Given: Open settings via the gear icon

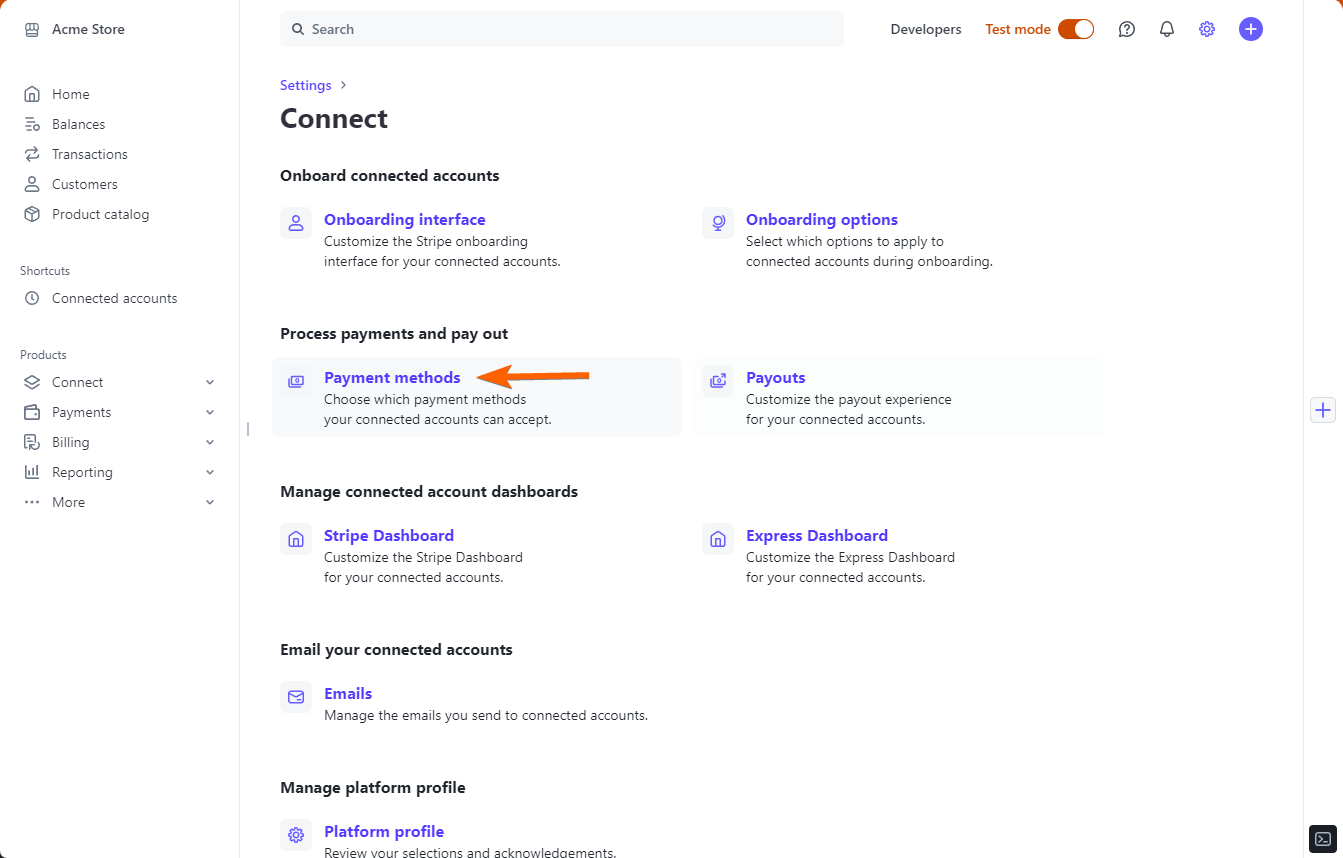Looking at the screenshot, I should pos(1207,29).
